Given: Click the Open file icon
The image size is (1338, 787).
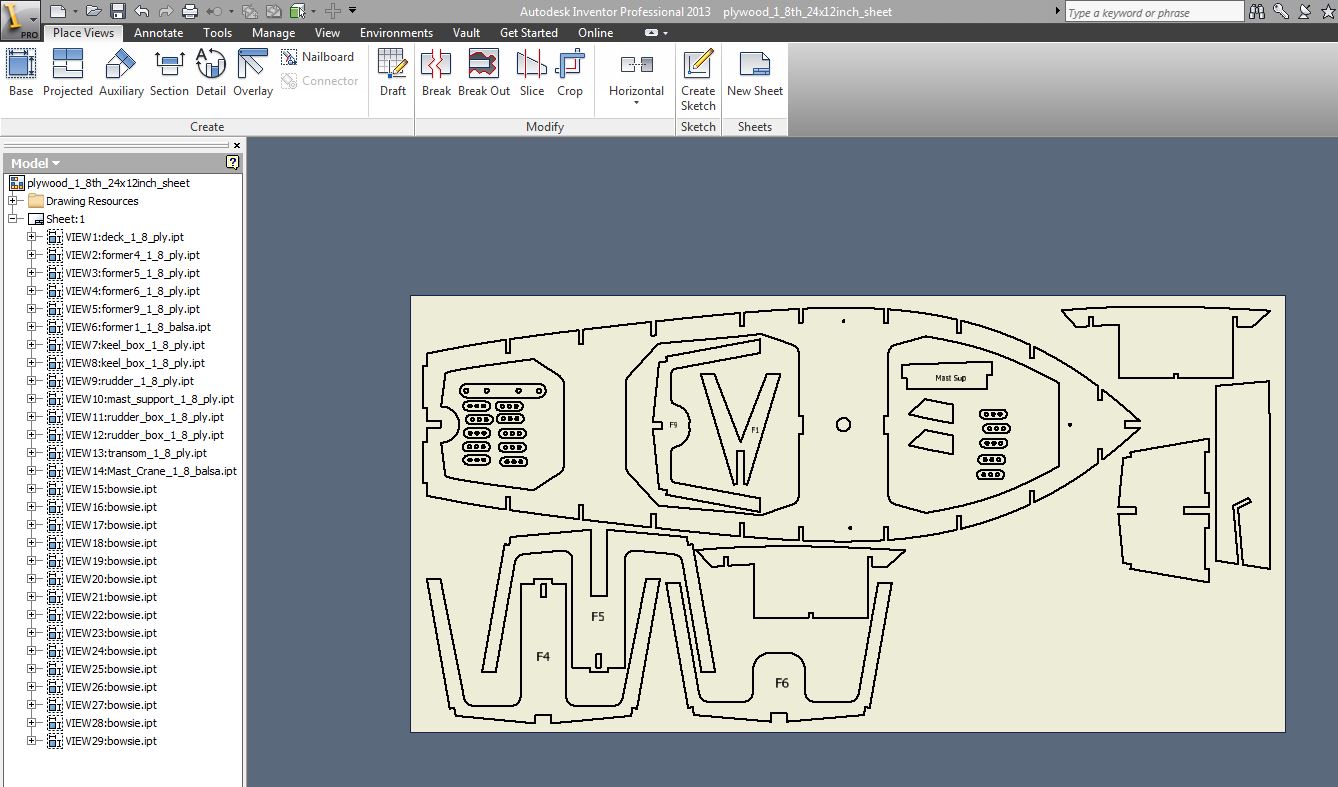Looking at the screenshot, I should tap(93, 11).
